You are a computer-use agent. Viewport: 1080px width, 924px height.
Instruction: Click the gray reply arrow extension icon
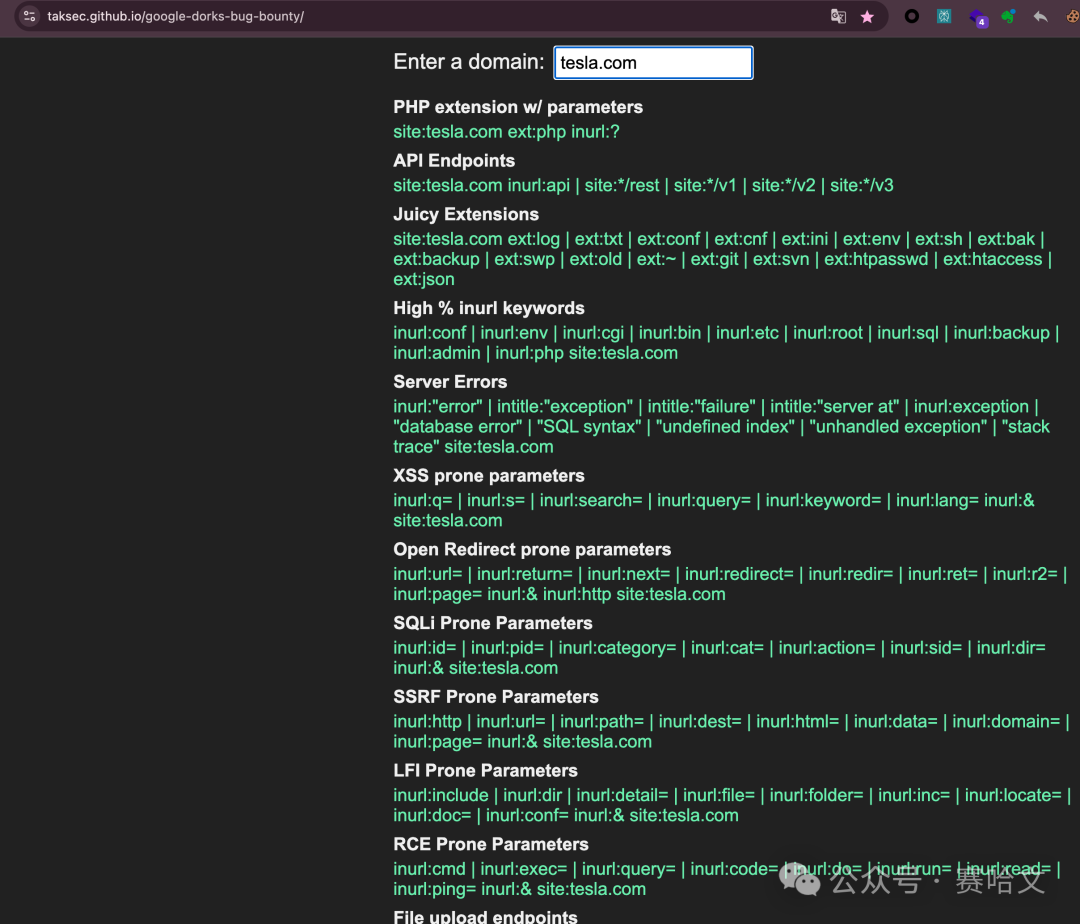click(x=1040, y=16)
